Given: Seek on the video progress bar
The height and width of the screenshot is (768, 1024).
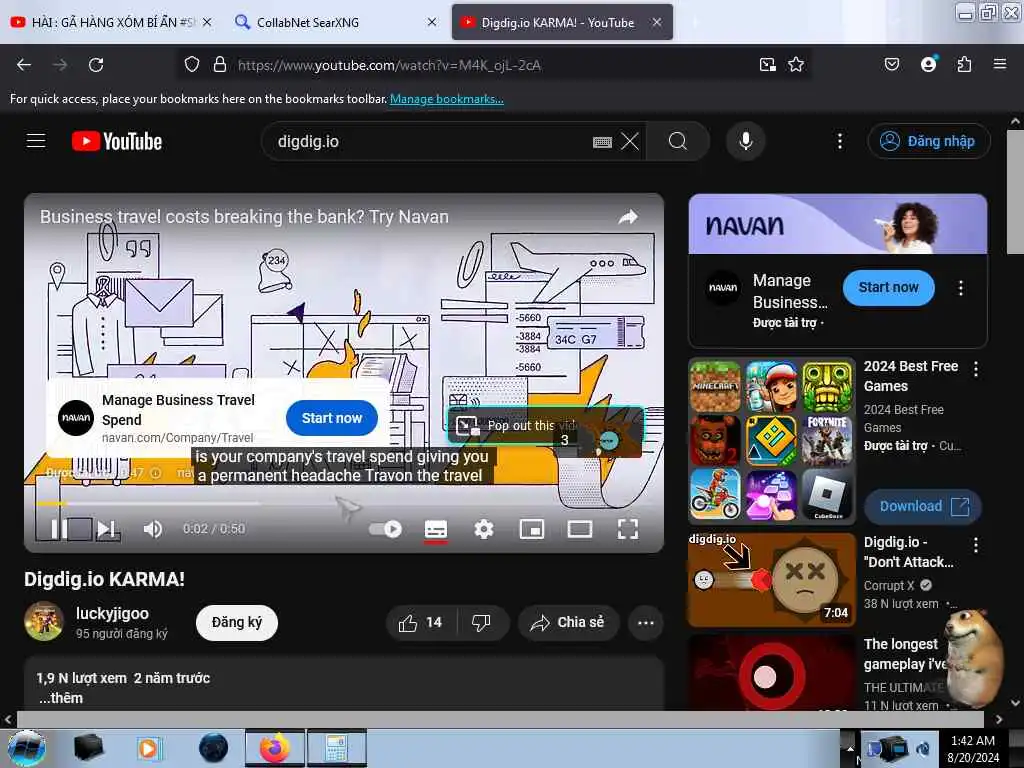Looking at the screenshot, I should pyautogui.click(x=344, y=504).
